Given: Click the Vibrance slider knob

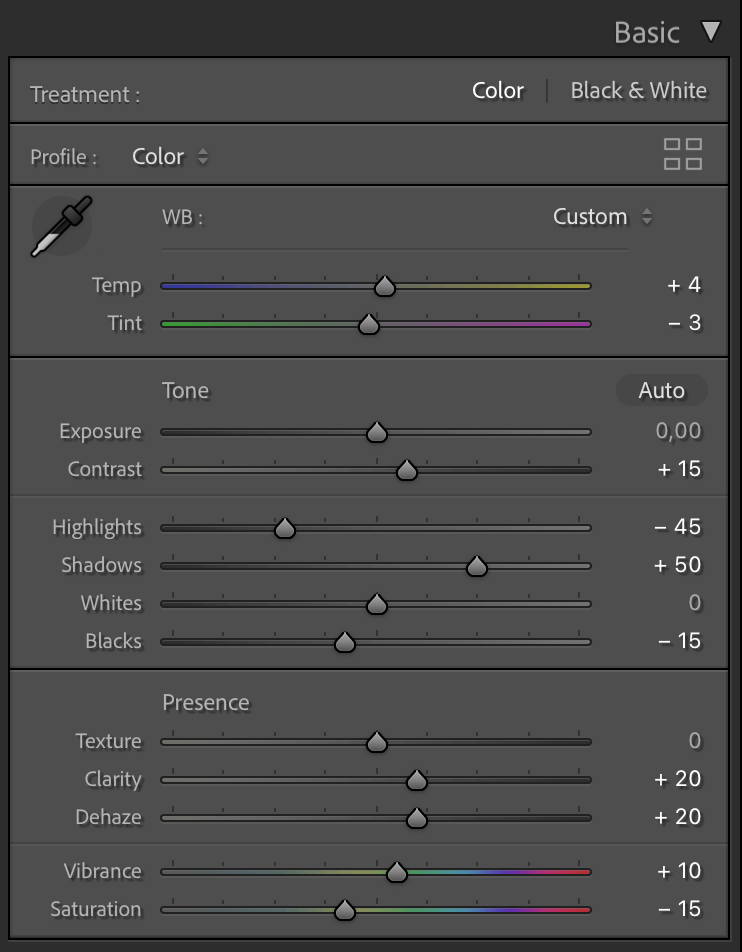Looking at the screenshot, I should pos(397,872).
